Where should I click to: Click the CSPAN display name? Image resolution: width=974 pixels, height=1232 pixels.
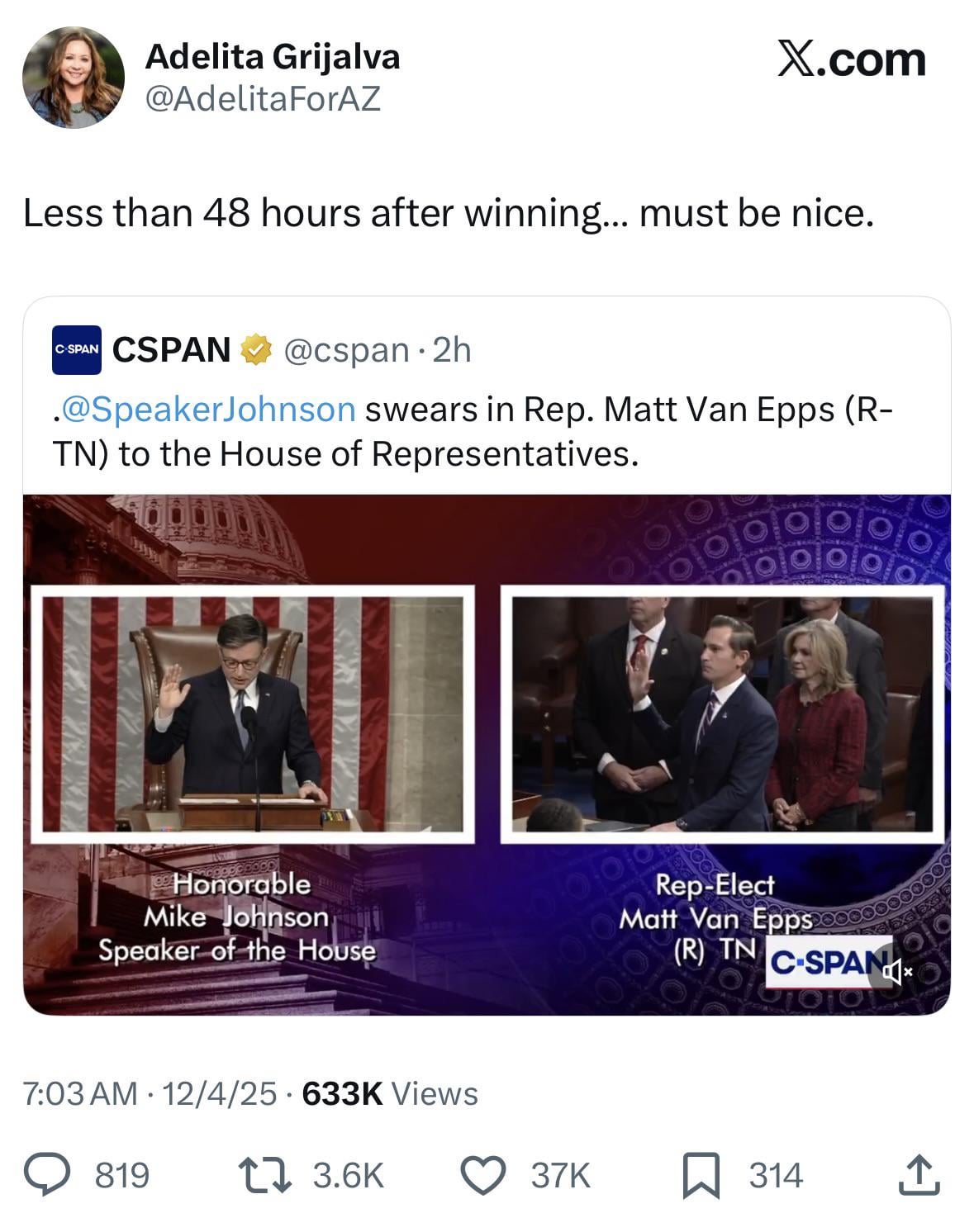[171, 350]
